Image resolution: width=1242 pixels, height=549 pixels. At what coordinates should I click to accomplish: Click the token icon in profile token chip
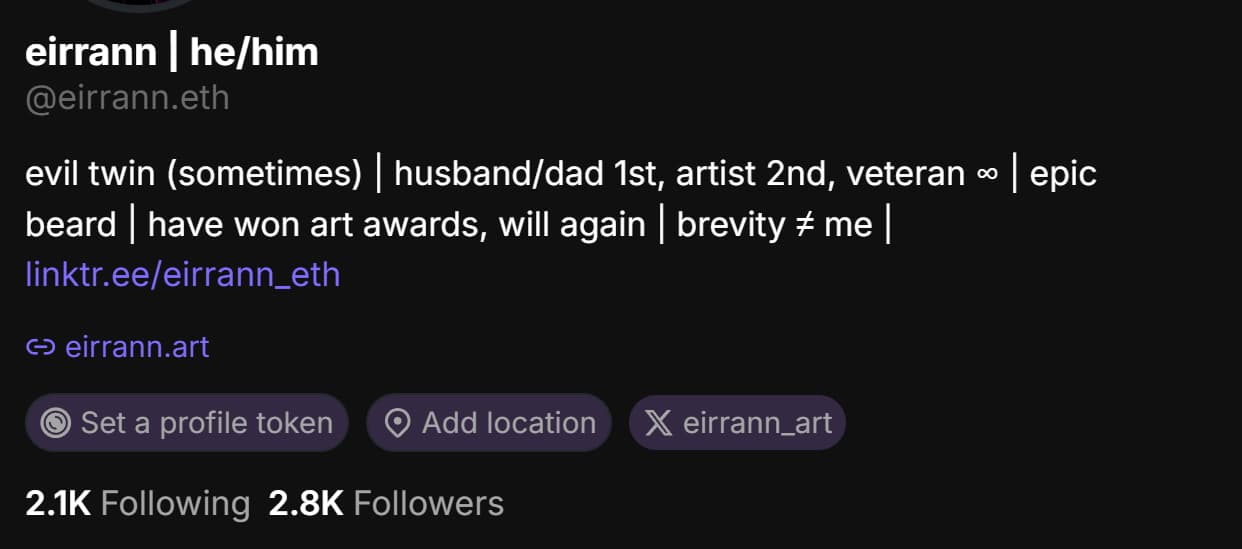55,423
